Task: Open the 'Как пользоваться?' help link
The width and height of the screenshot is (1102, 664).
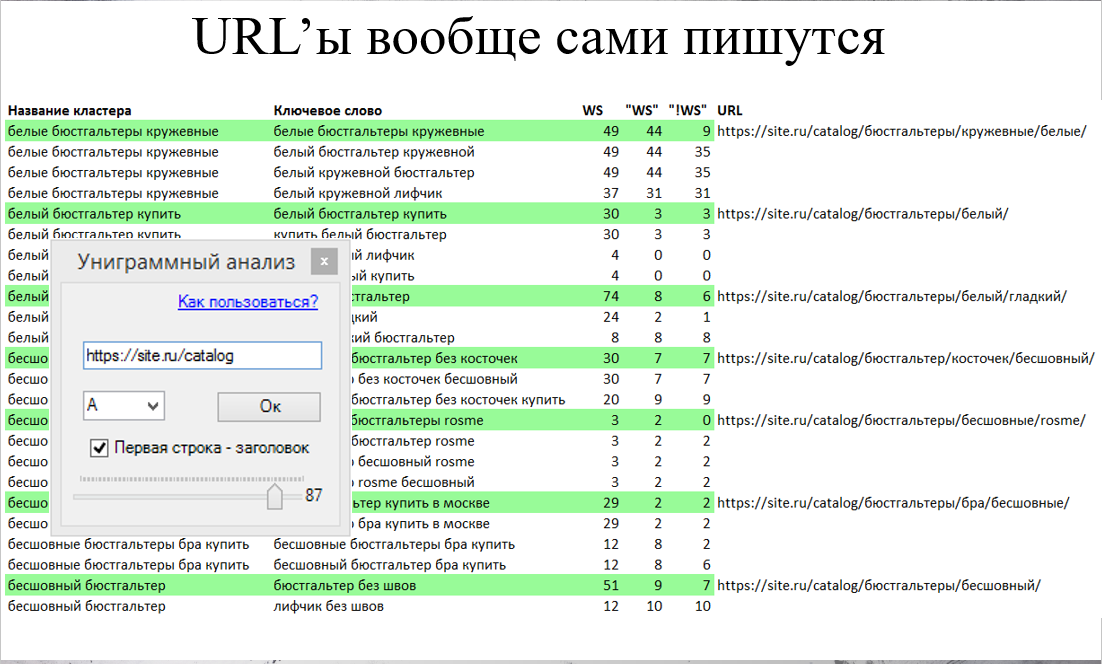Action: tap(247, 301)
